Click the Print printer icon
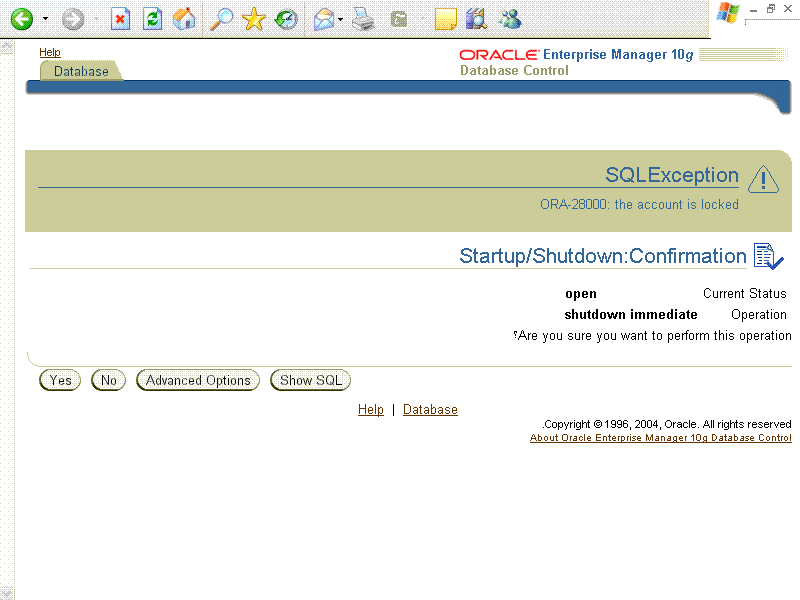800x600 pixels. [363, 19]
